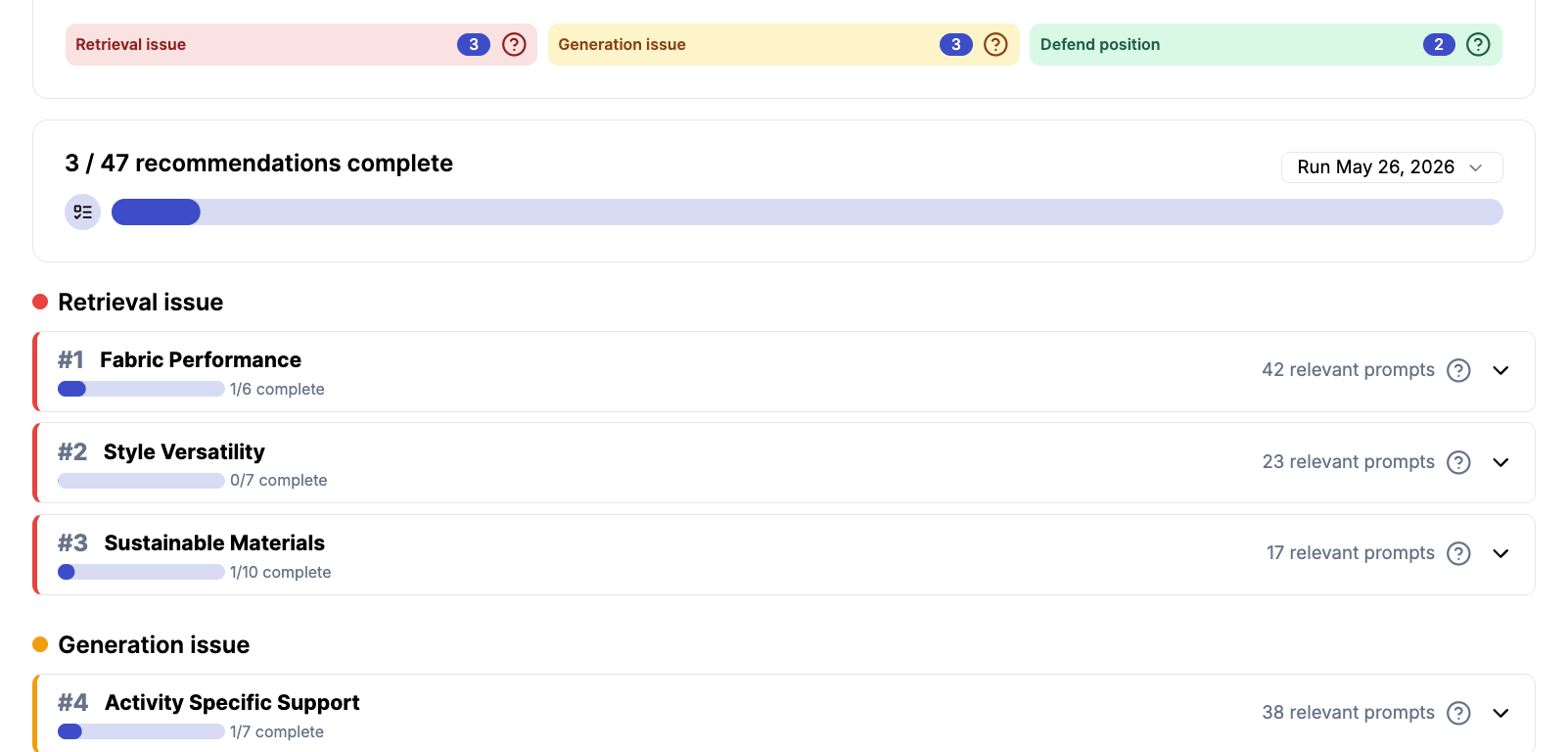Expand the Activity Specific Support row
This screenshot has height=752, width=1568.
click(1500, 713)
